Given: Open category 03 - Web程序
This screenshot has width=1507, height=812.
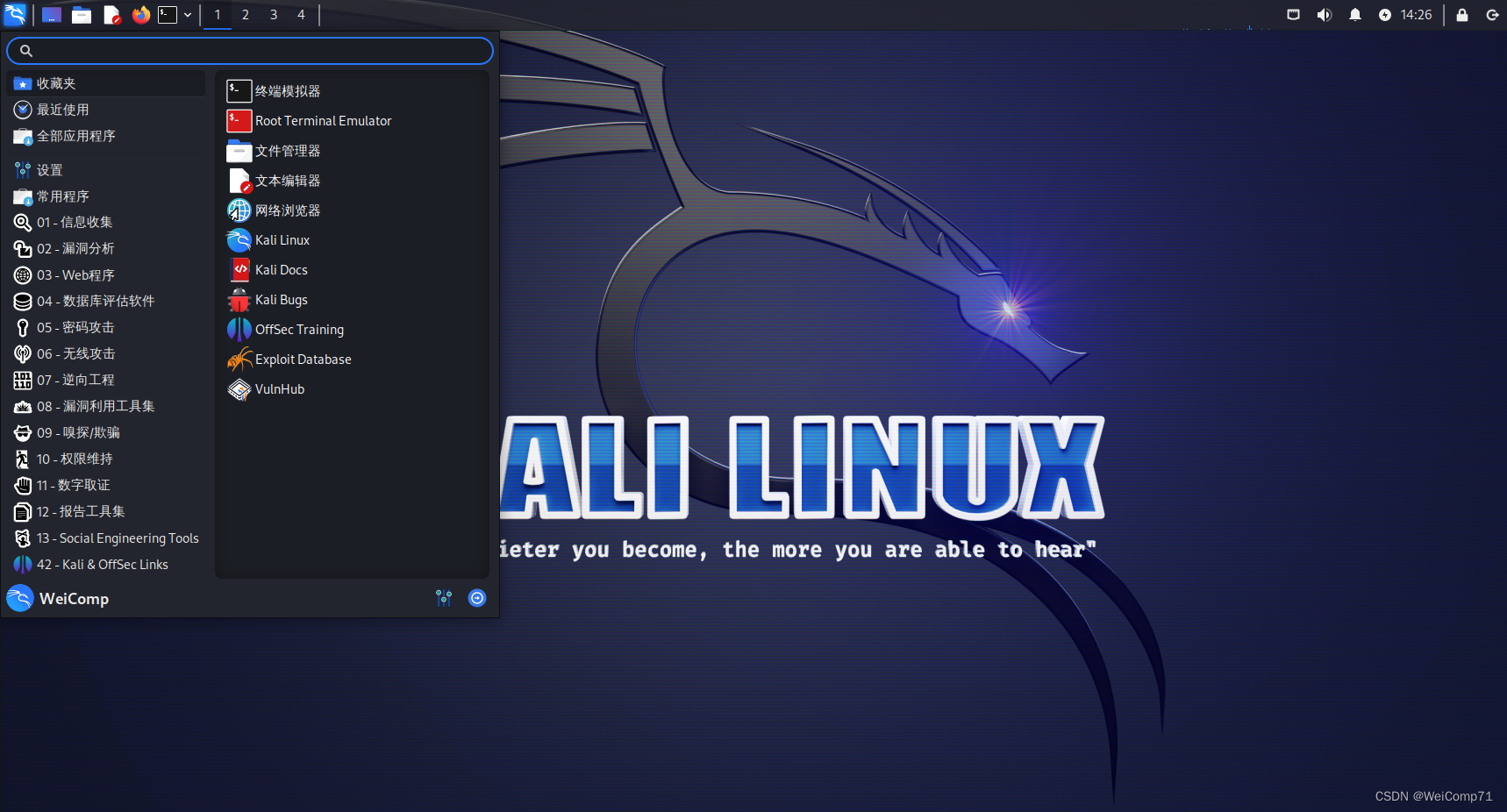Looking at the screenshot, I should [106, 275].
